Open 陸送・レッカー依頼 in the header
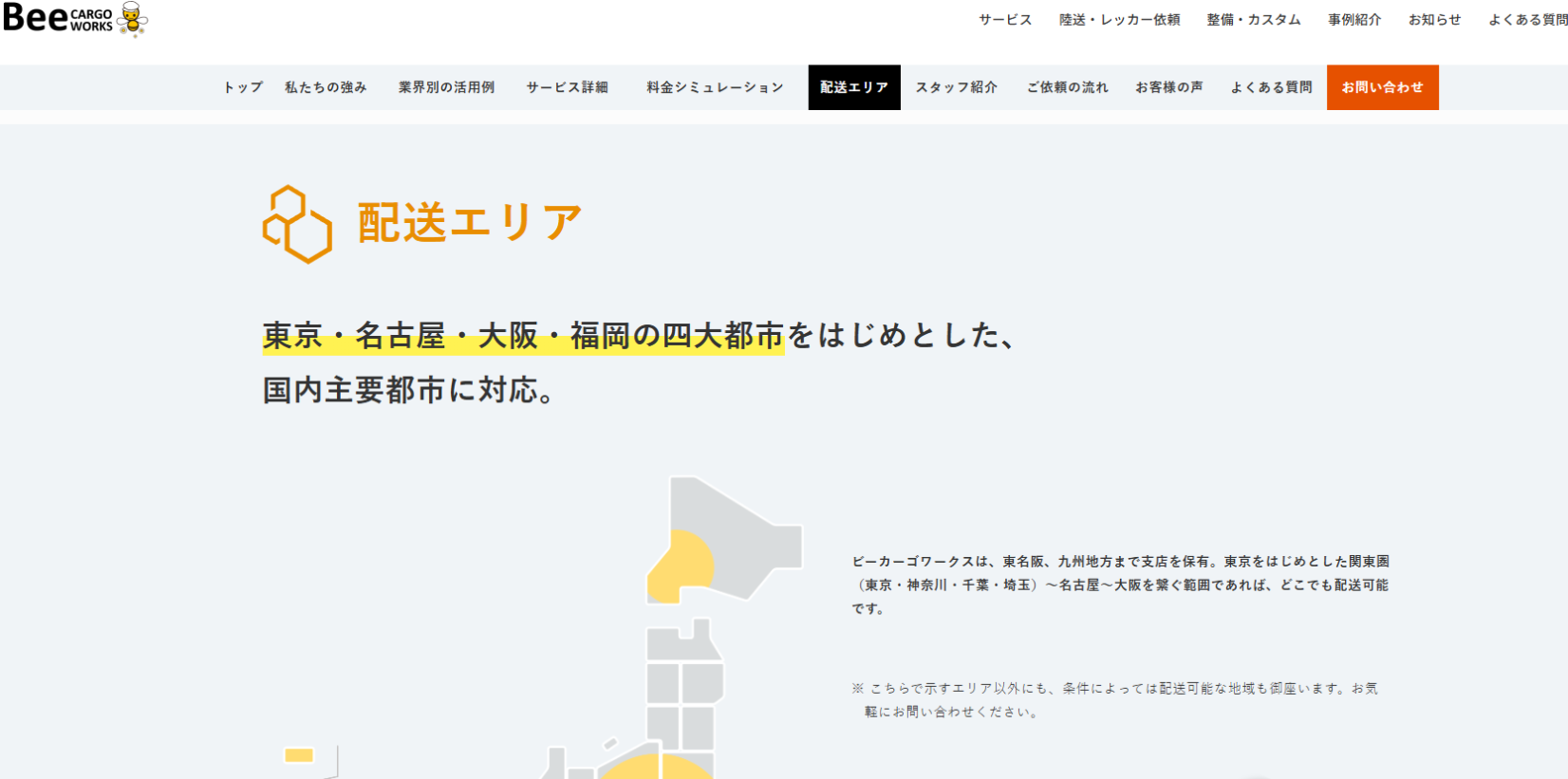1568x779 pixels. [x=1119, y=20]
